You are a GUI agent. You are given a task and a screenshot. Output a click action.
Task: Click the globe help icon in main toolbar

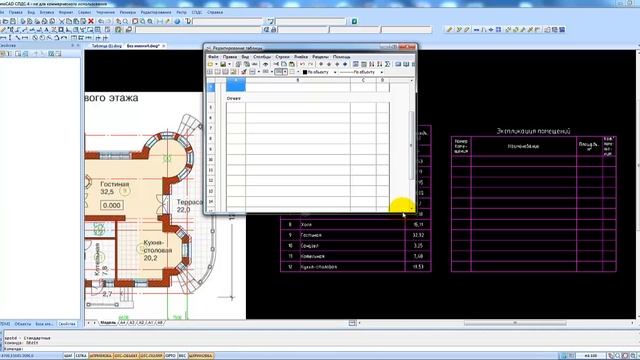point(177,21)
